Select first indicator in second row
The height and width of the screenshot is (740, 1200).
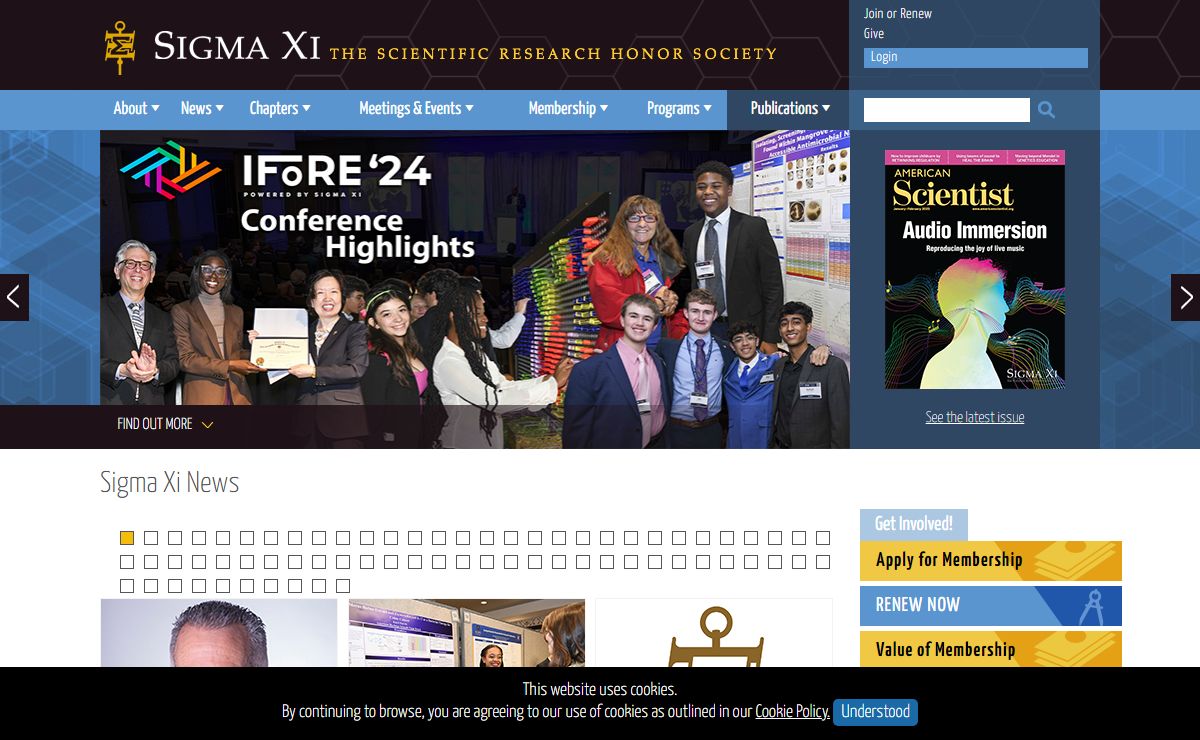(127, 562)
